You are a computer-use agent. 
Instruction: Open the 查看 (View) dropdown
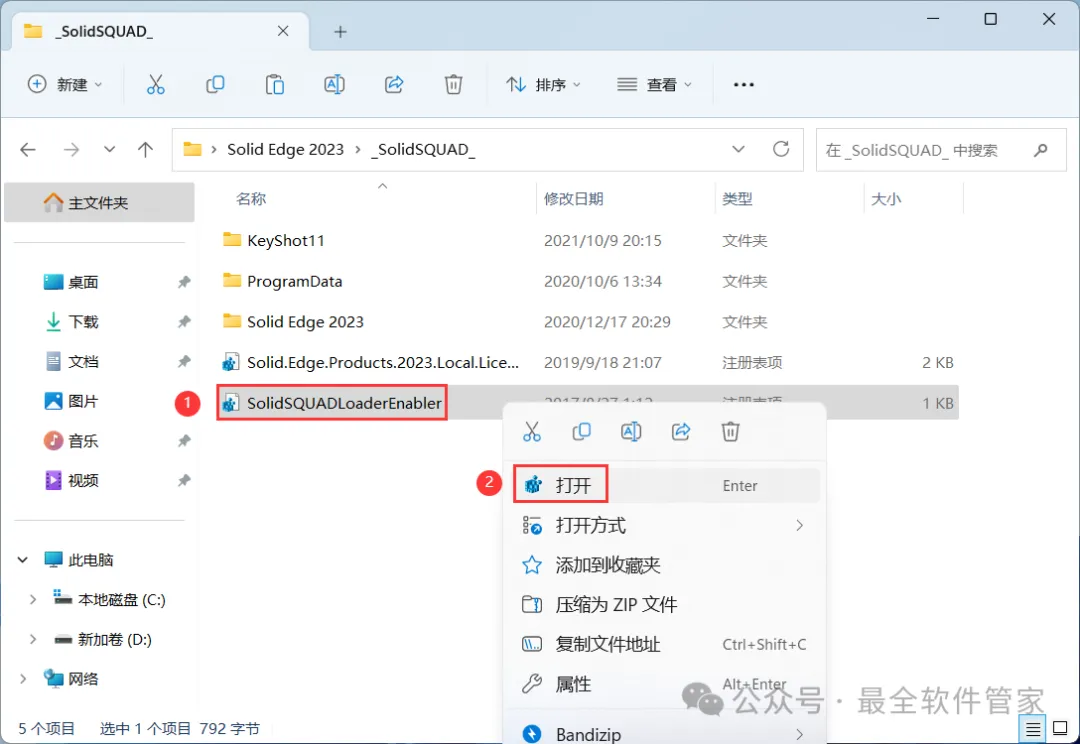point(654,85)
